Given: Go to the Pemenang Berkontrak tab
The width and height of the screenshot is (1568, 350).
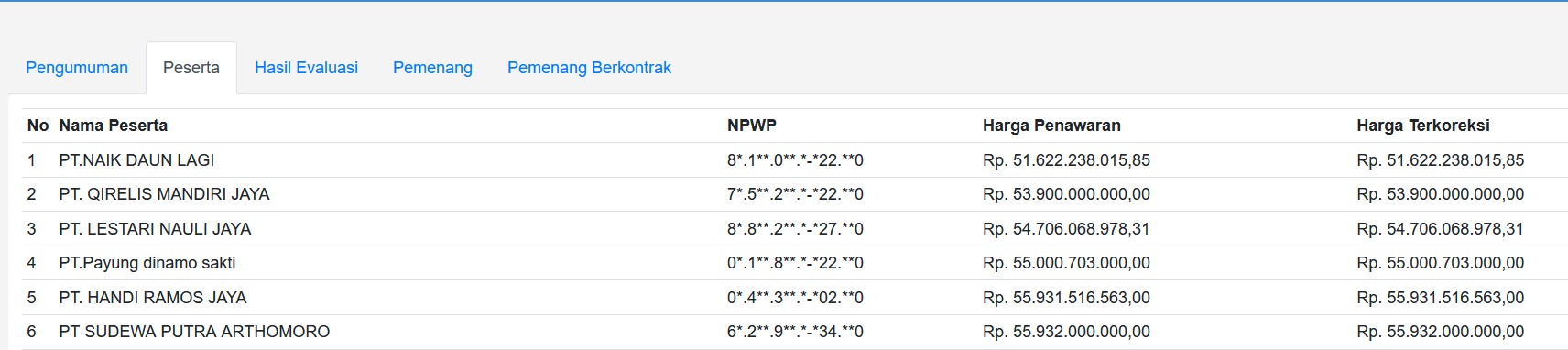Looking at the screenshot, I should pyautogui.click(x=589, y=68).
